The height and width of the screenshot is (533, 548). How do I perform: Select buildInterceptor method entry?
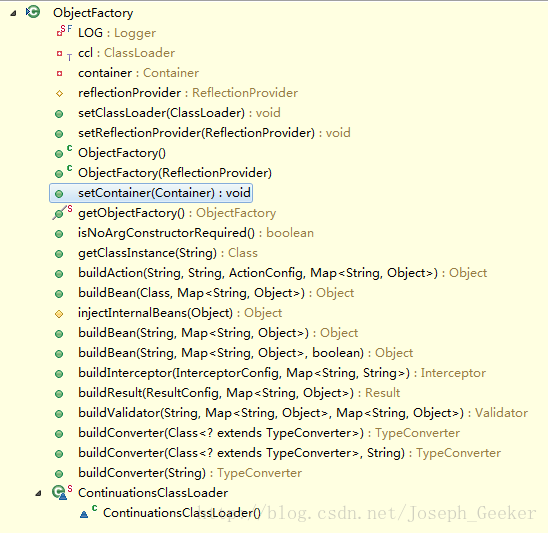(x=282, y=373)
